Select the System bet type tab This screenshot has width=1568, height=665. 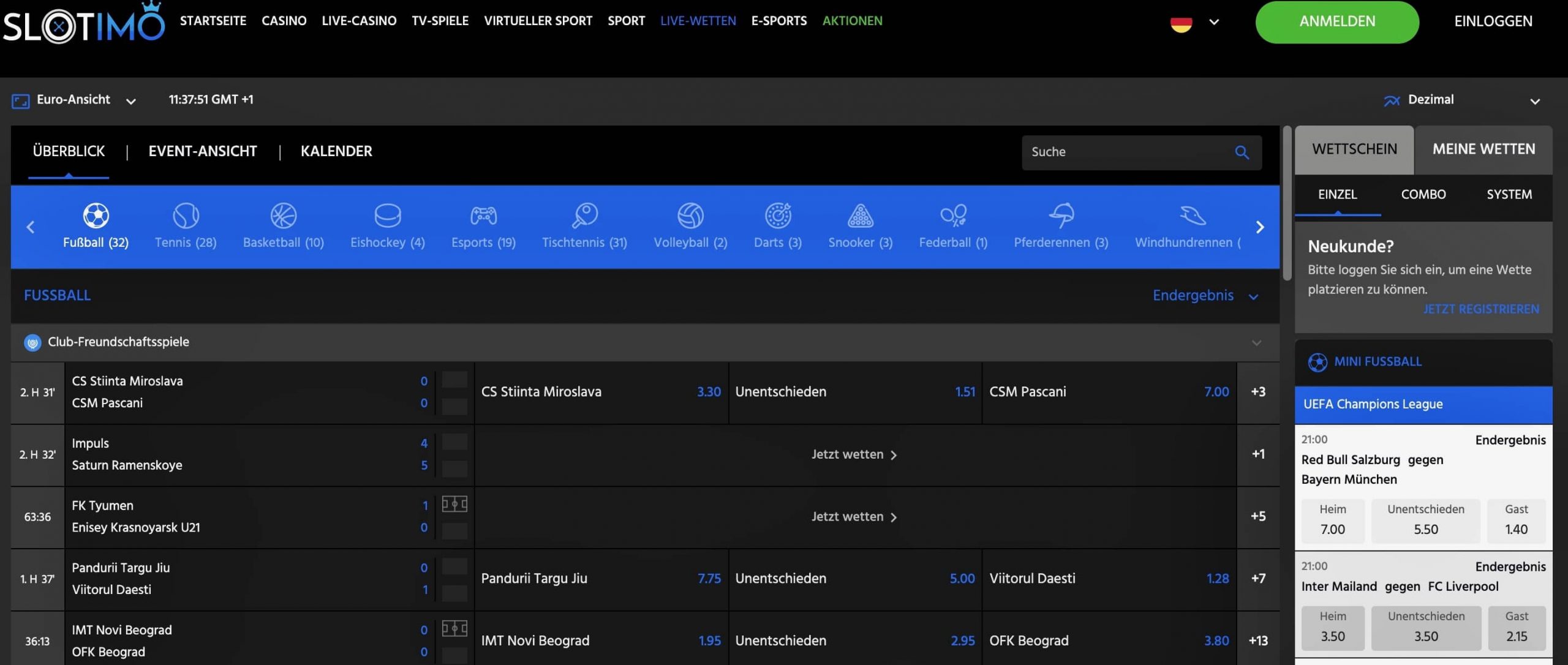coord(1509,195)
